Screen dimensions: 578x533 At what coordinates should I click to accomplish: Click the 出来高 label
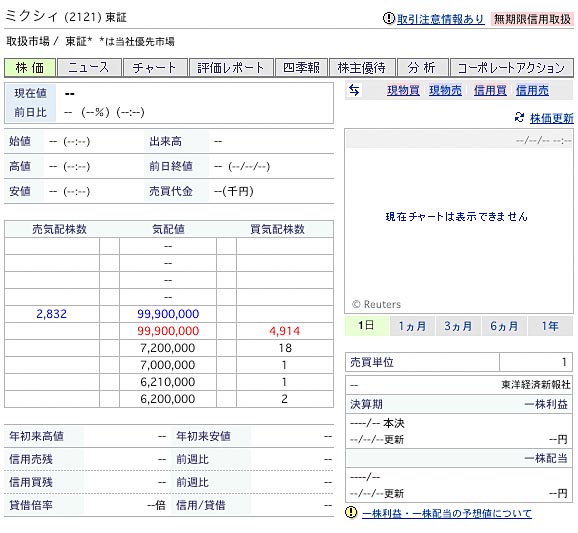point(166,141)
